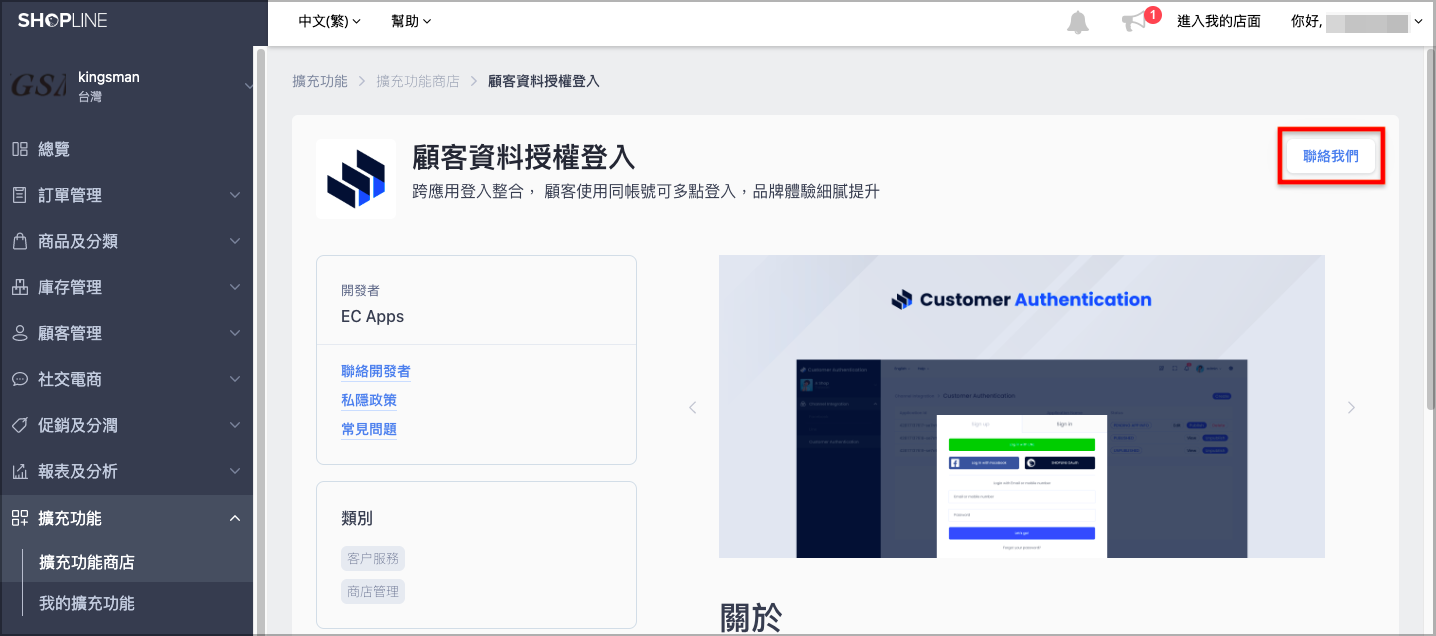Select 我的擴充功能 in the sidebar
The height and width of the screenshot is (636, 1436).
(x=87, y=603)
